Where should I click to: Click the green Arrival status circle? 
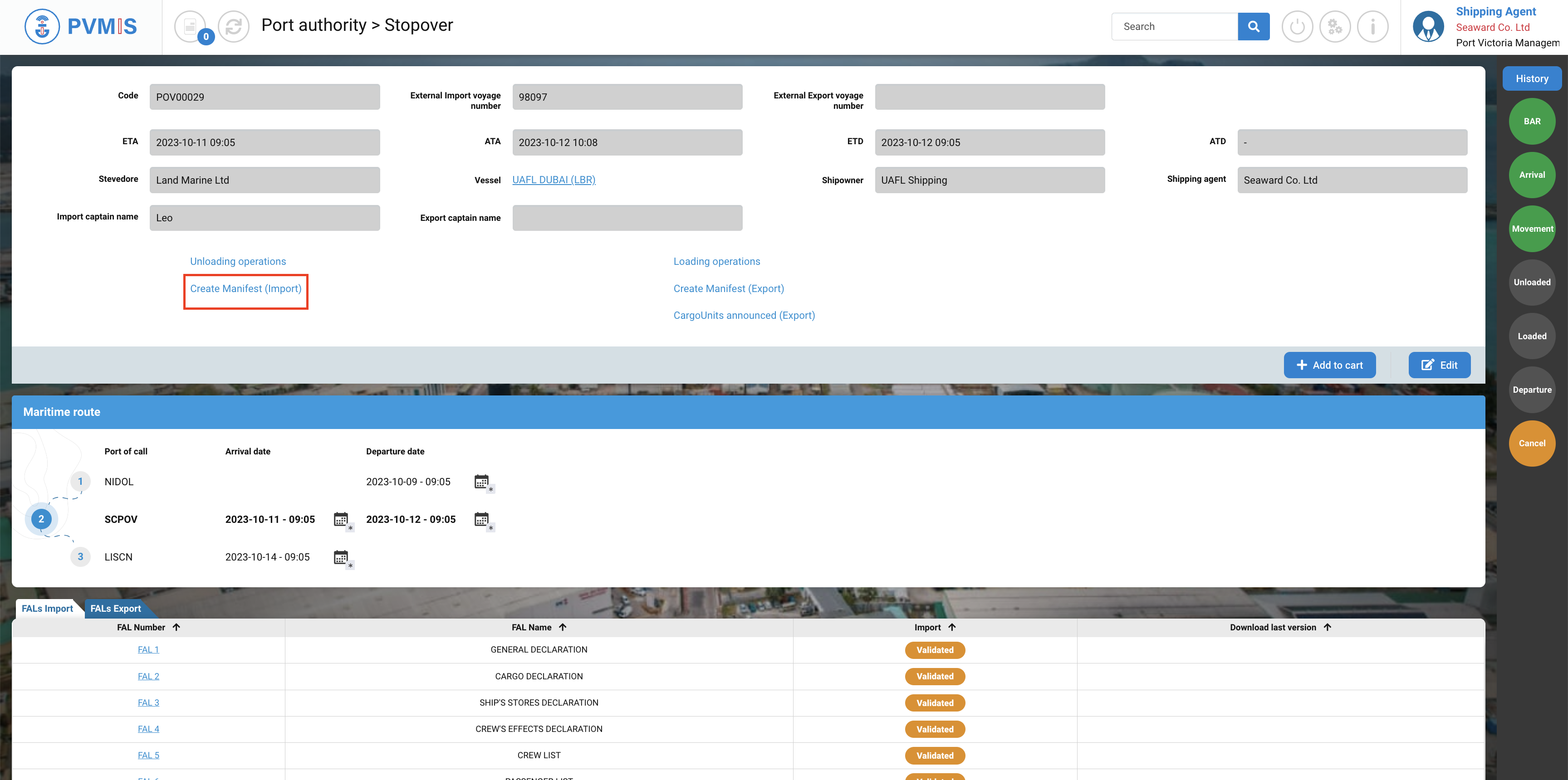click(x=1532, y=175)
